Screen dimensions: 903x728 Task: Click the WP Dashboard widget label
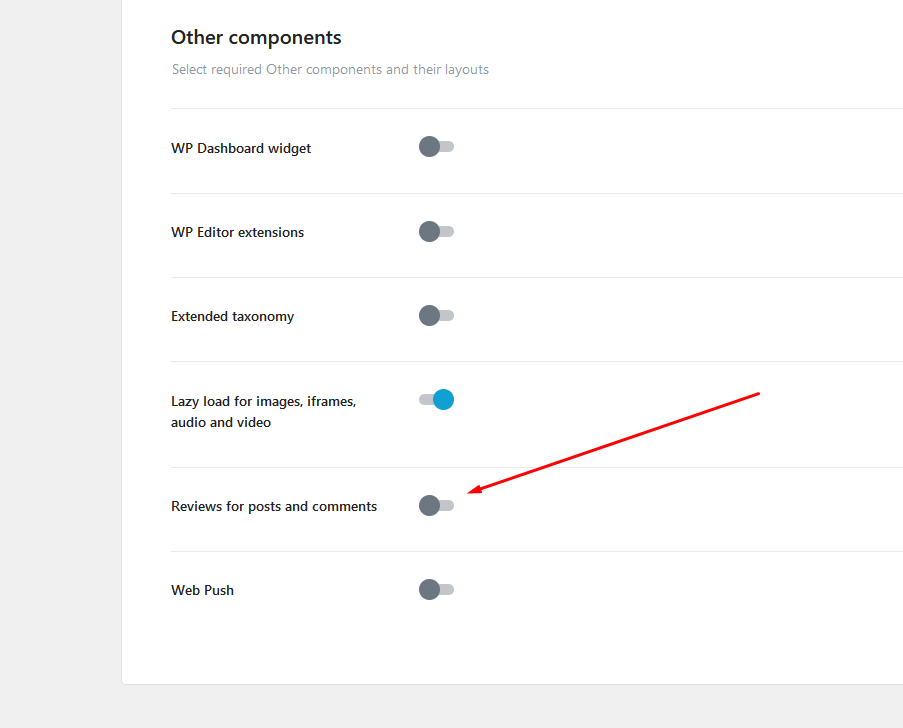point(241,149)
